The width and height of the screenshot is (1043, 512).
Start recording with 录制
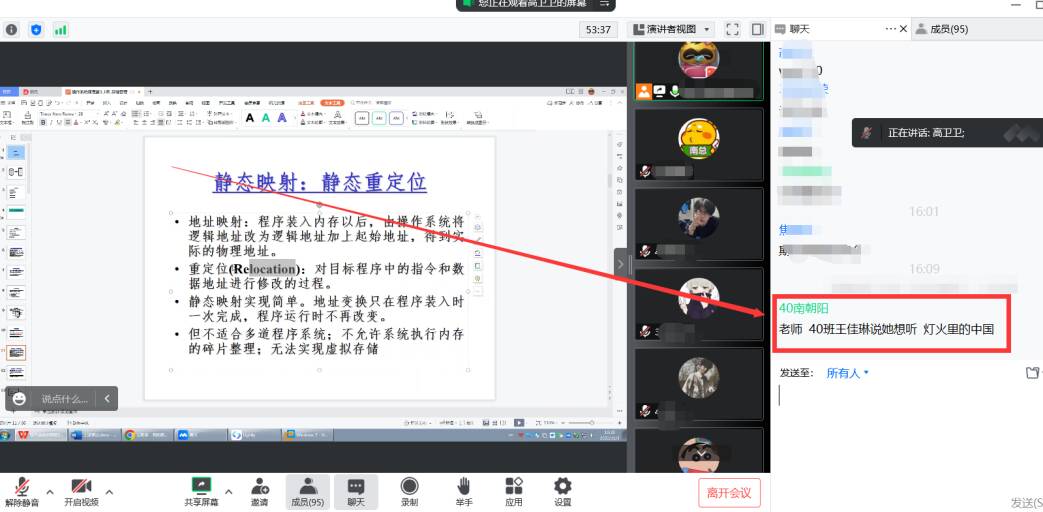pos(409,493)
